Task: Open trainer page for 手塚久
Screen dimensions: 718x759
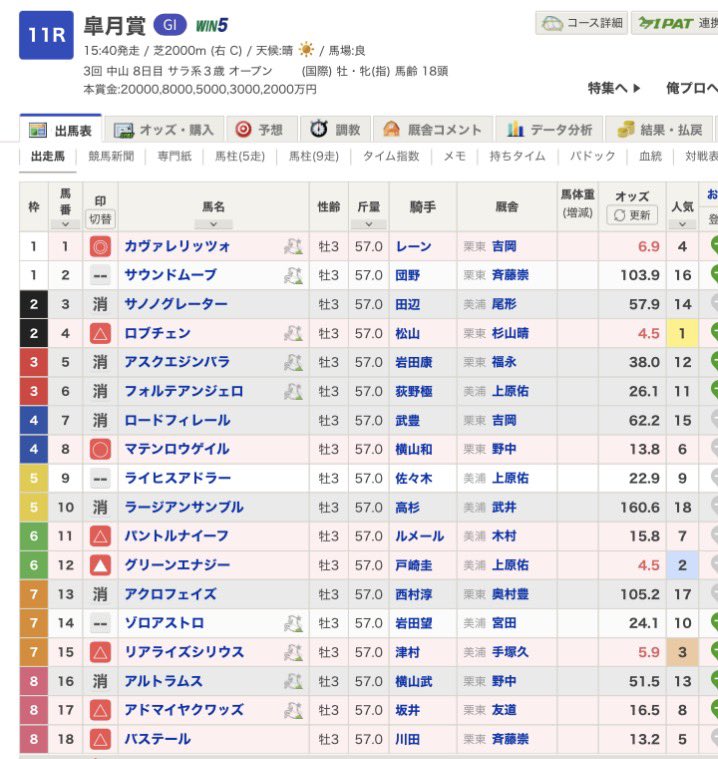Action: click(x=510, y=653)
